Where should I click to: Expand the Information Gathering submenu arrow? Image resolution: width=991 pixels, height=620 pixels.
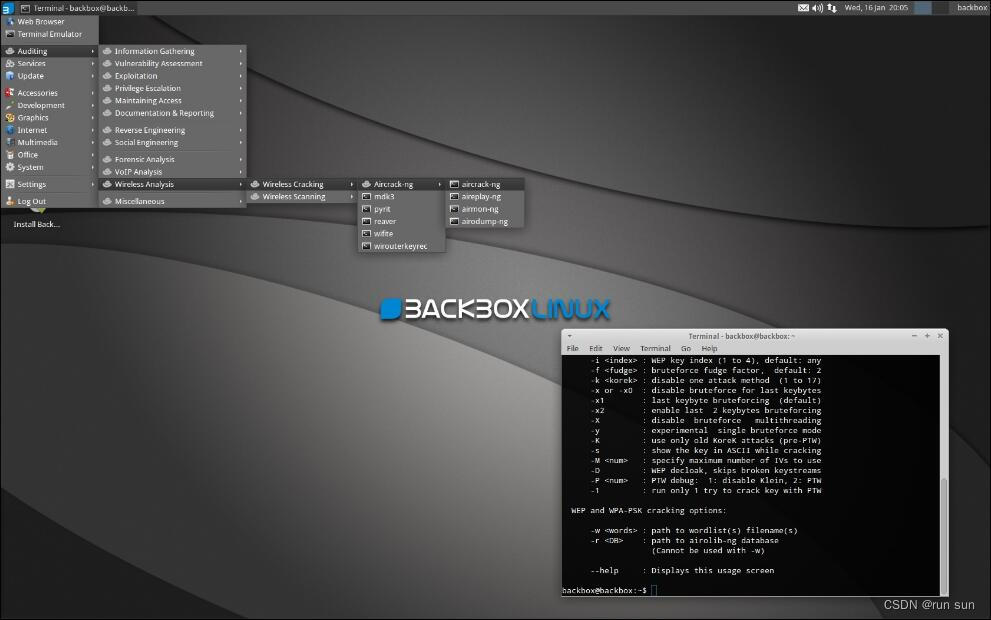coord(241,51)
